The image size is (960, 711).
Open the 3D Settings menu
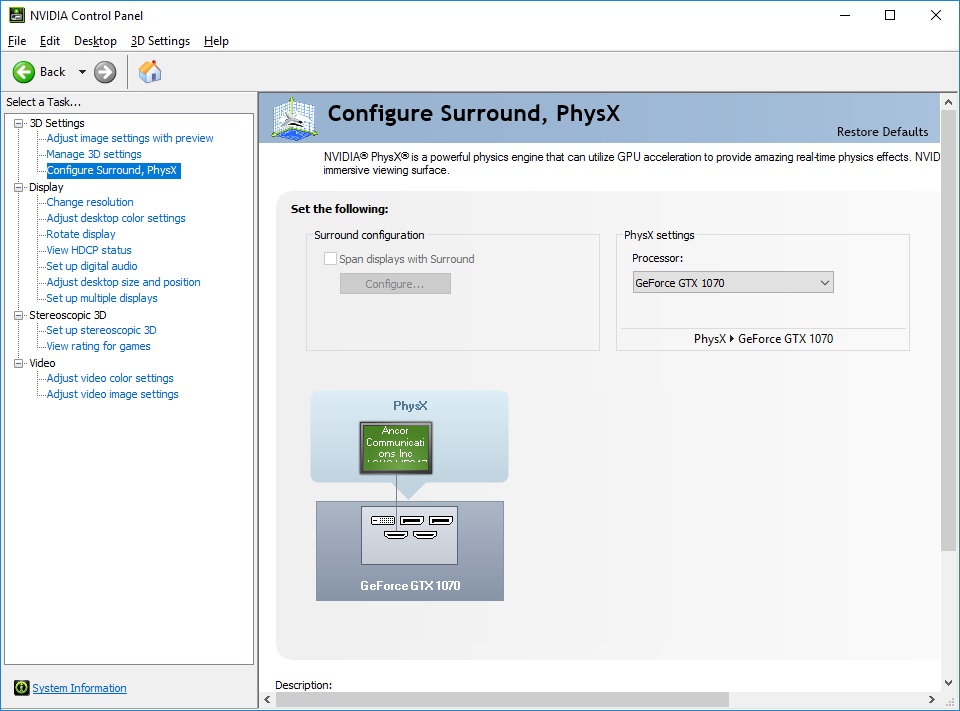coord(160,41)
